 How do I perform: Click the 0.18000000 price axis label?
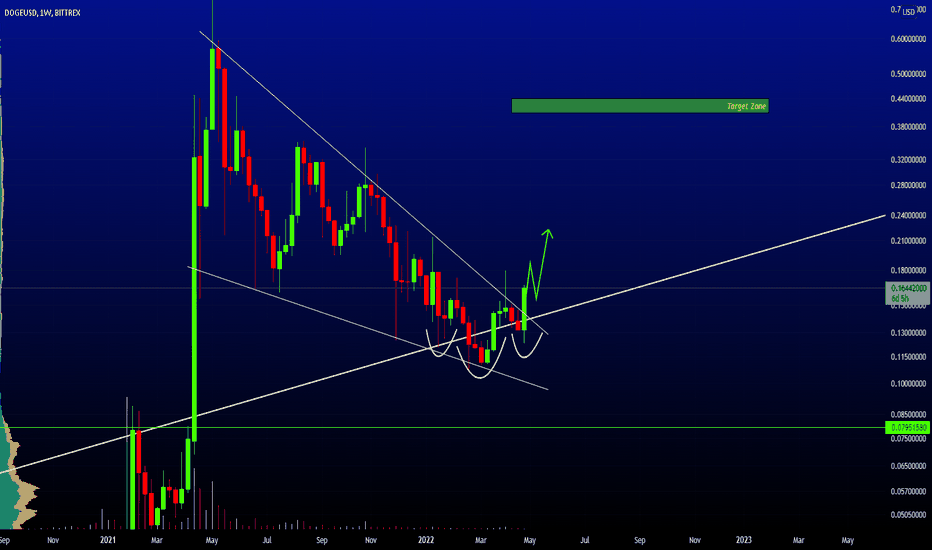(x=908, y=271)
